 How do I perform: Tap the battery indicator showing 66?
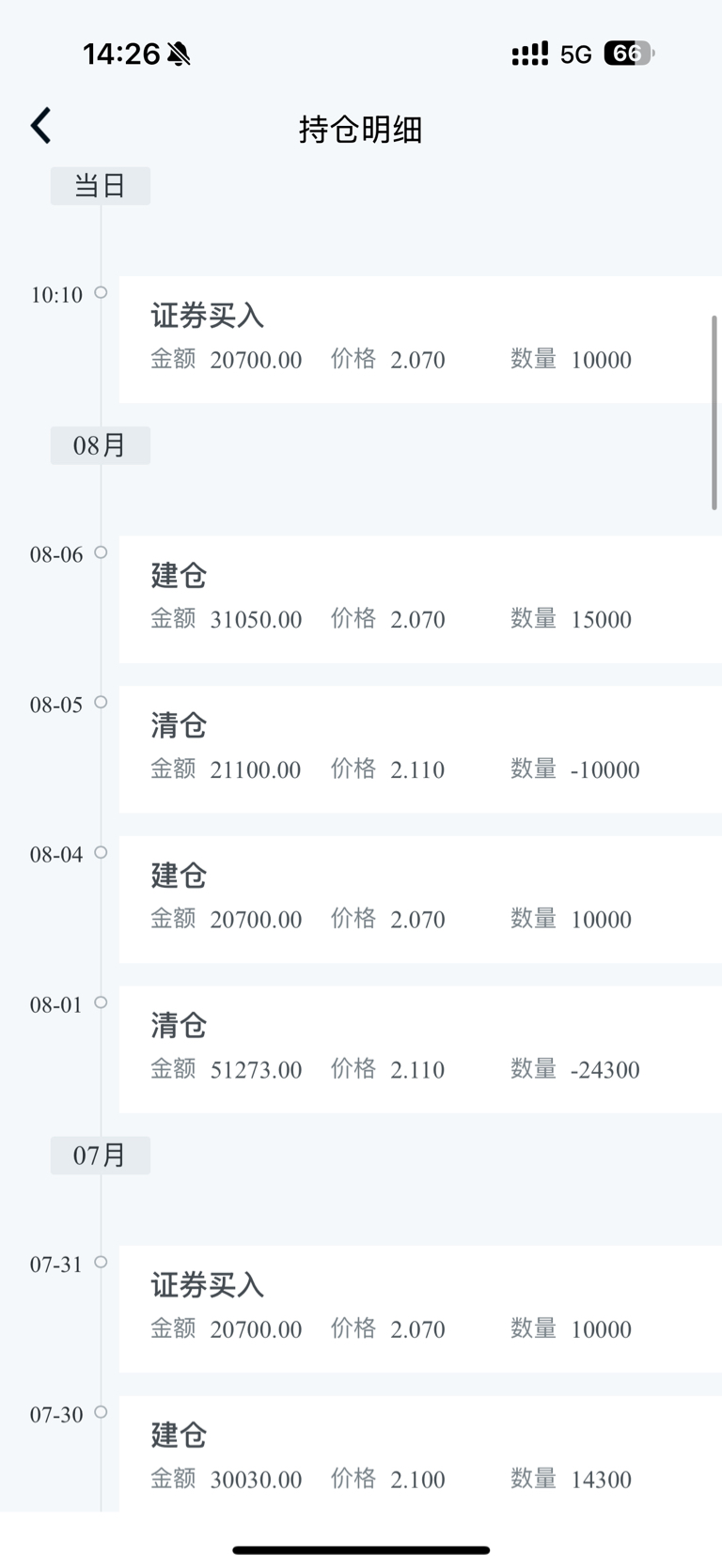coord(629,54)
